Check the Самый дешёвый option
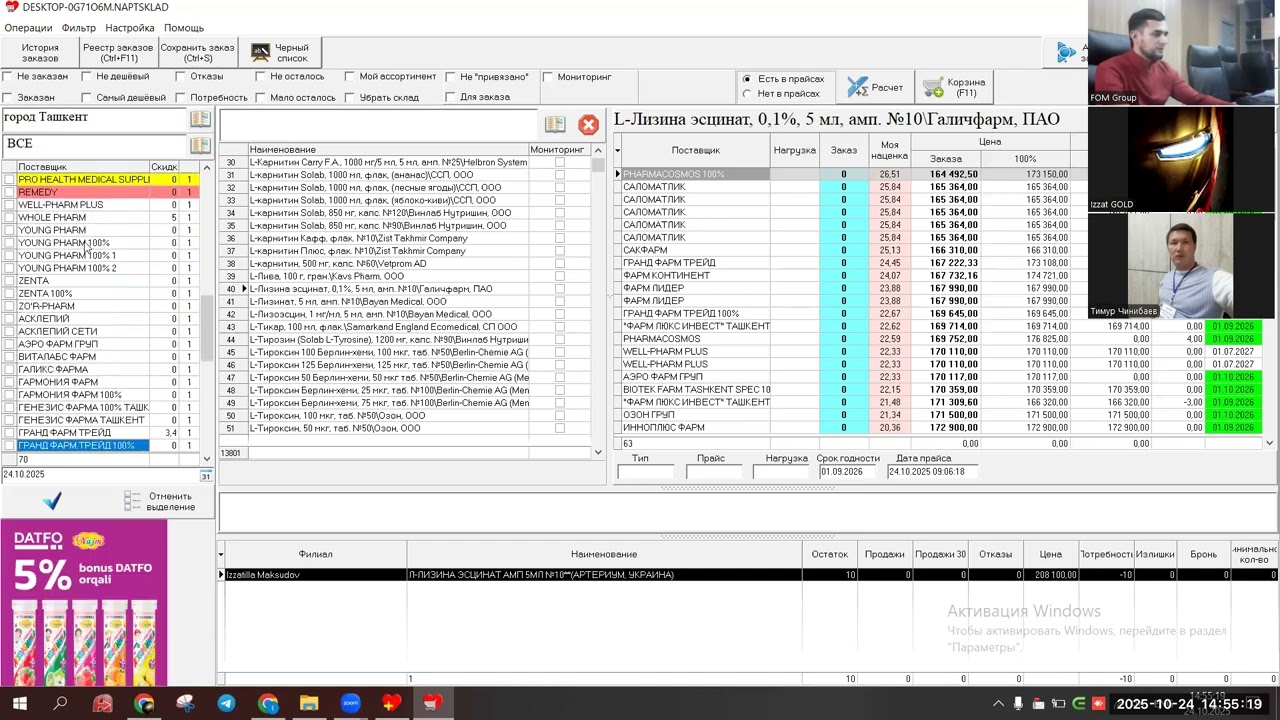This screenshot has width=1280, height=720. [87, 97]
